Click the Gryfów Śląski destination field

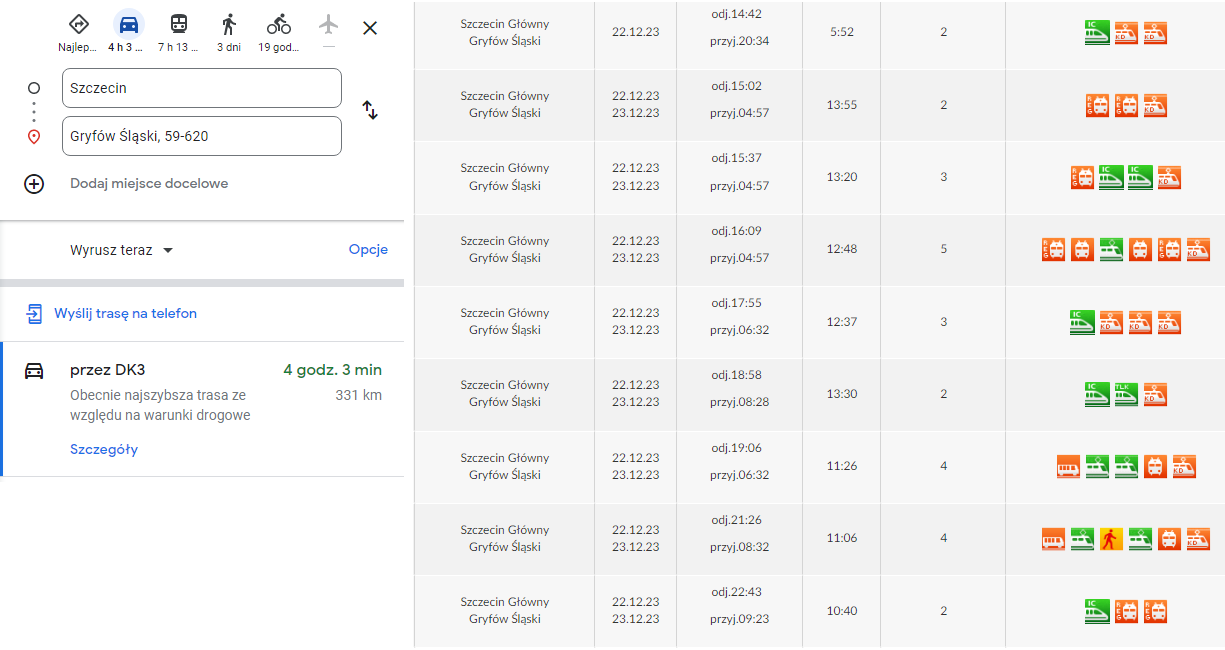point(202,136)
